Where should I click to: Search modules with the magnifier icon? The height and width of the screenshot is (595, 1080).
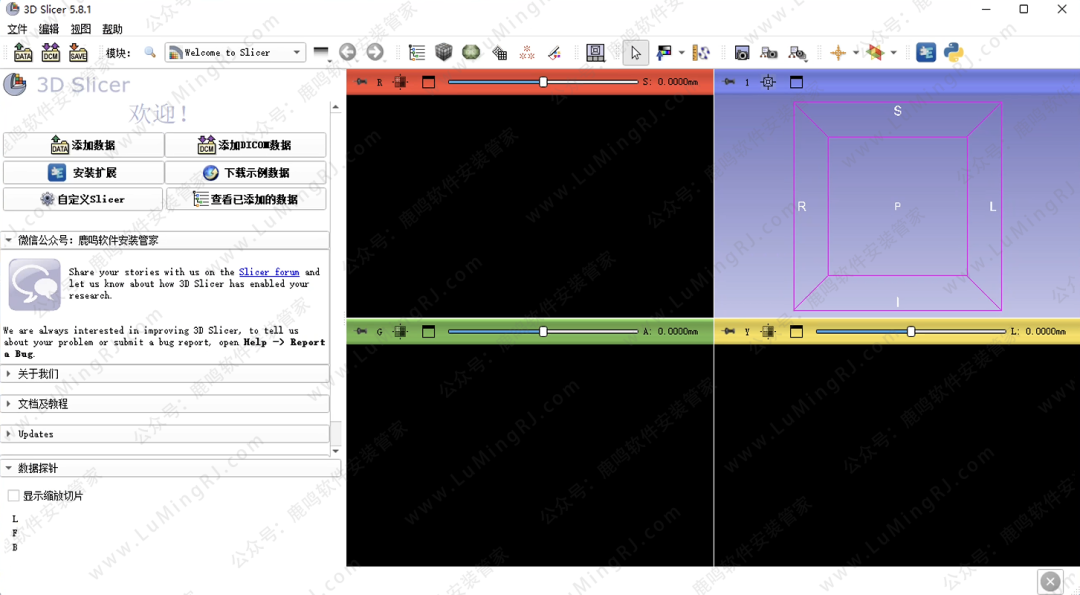[x=150, y=52]
